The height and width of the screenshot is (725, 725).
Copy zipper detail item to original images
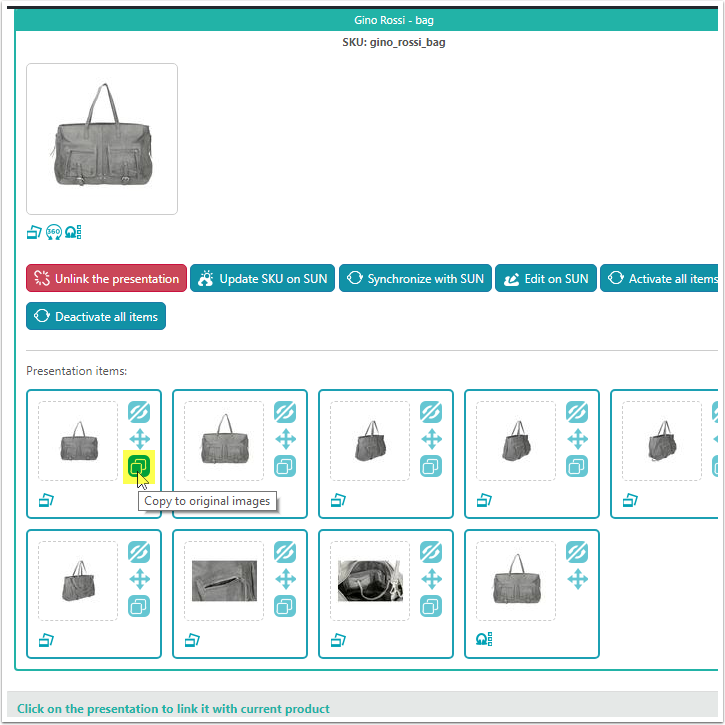point(285,606)
